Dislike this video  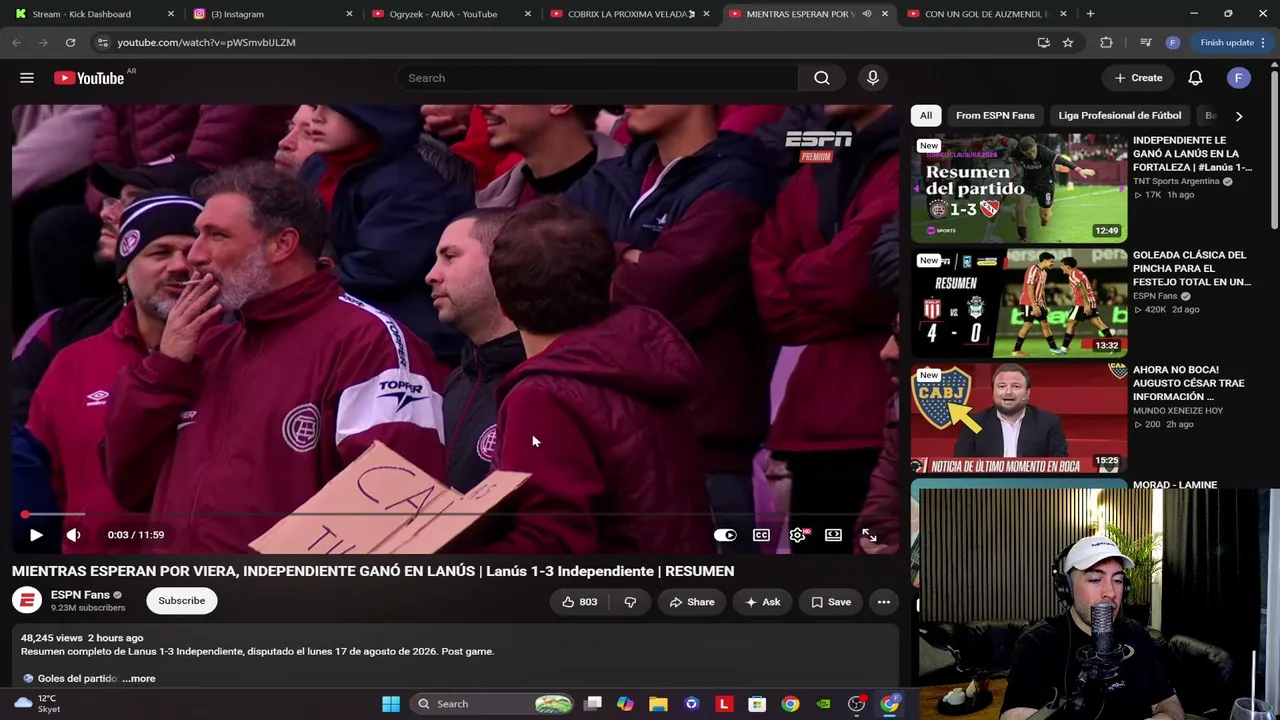(x=630, y=602)
